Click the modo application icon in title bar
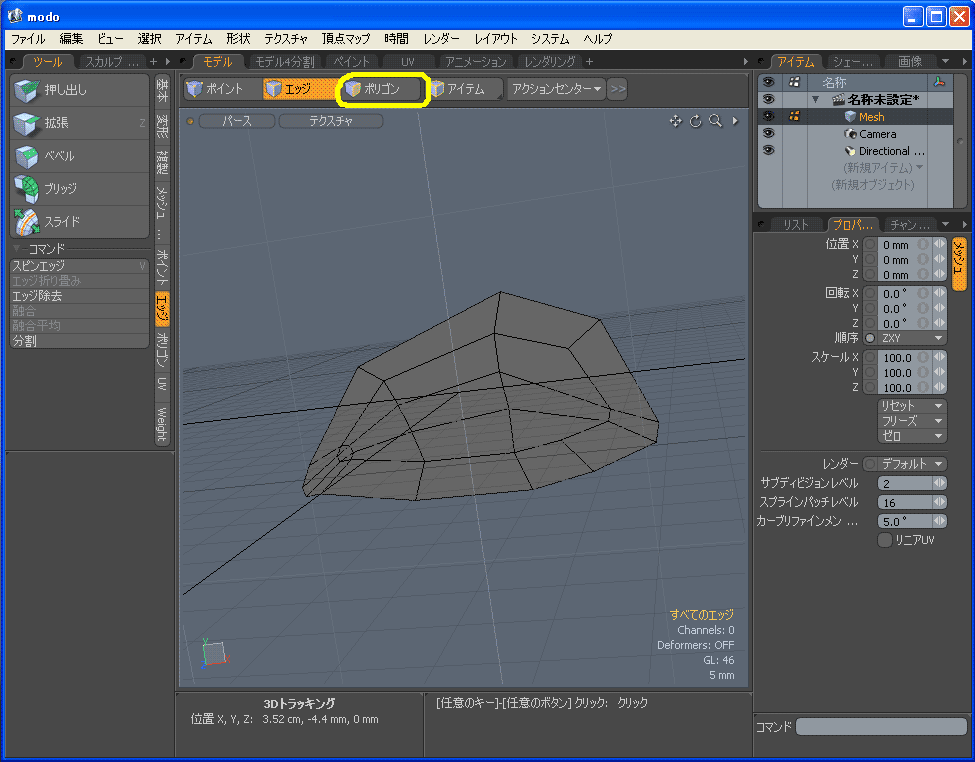 pos(15,16)
